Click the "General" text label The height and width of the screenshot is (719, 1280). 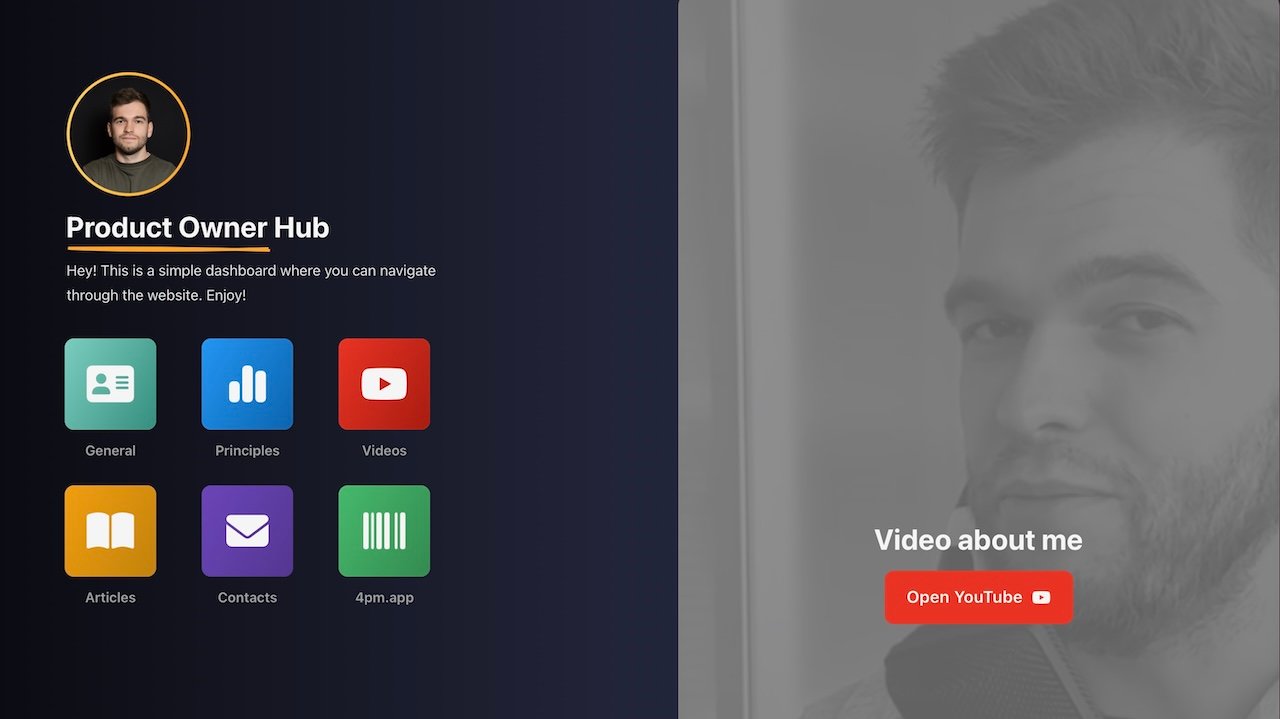[110, 451]
